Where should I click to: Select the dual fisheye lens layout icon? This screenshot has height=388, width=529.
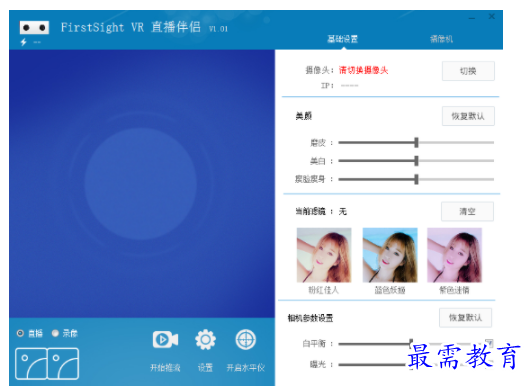click(47, 364)
